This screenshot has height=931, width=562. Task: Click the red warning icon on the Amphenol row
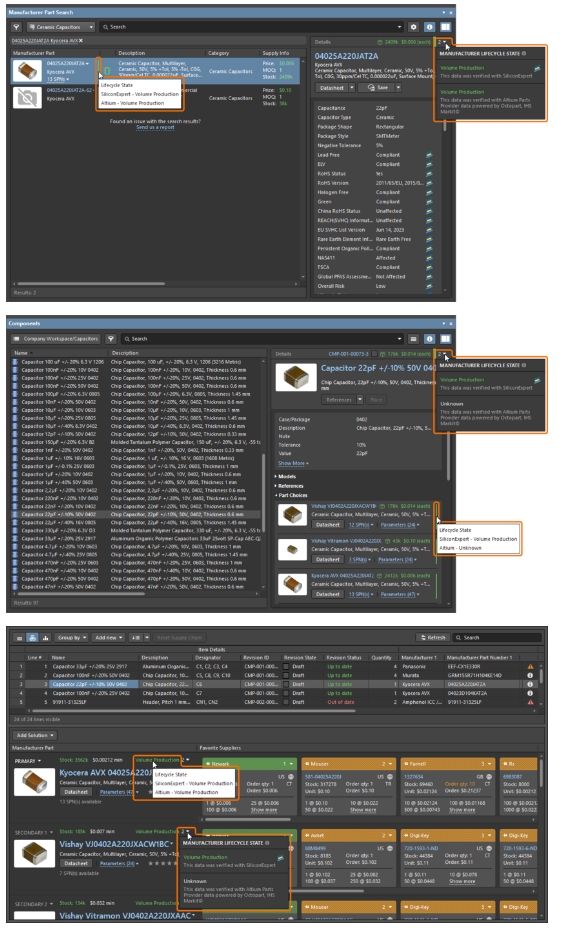coord(531,702)
